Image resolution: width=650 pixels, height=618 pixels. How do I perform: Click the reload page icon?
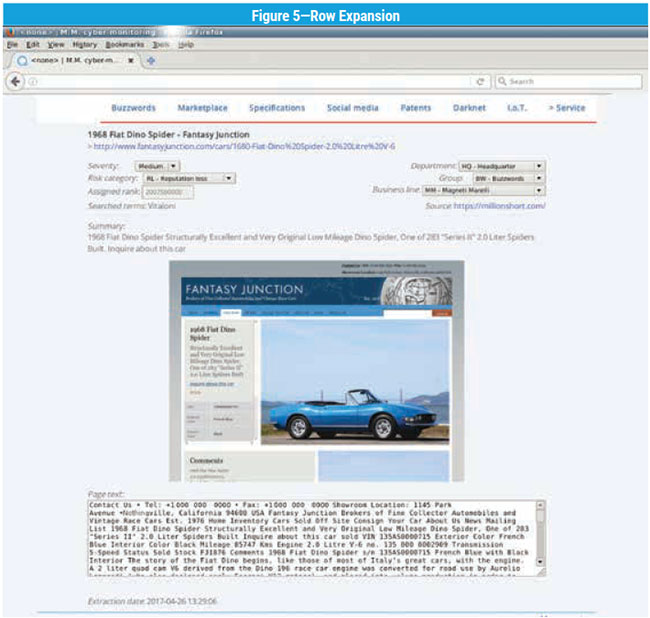[x=480, y=81]
